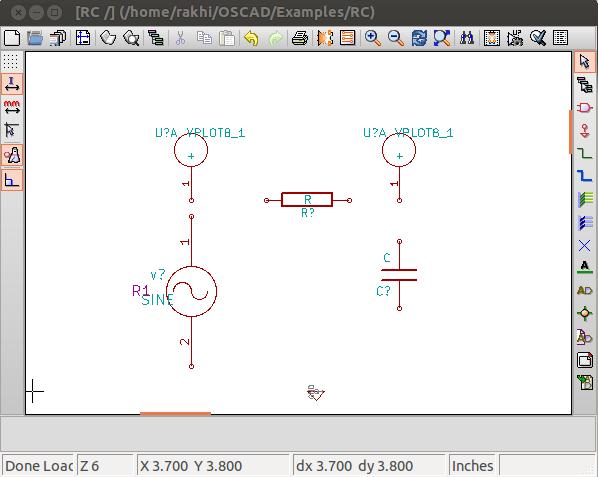Select the Place wire tool

585,153
